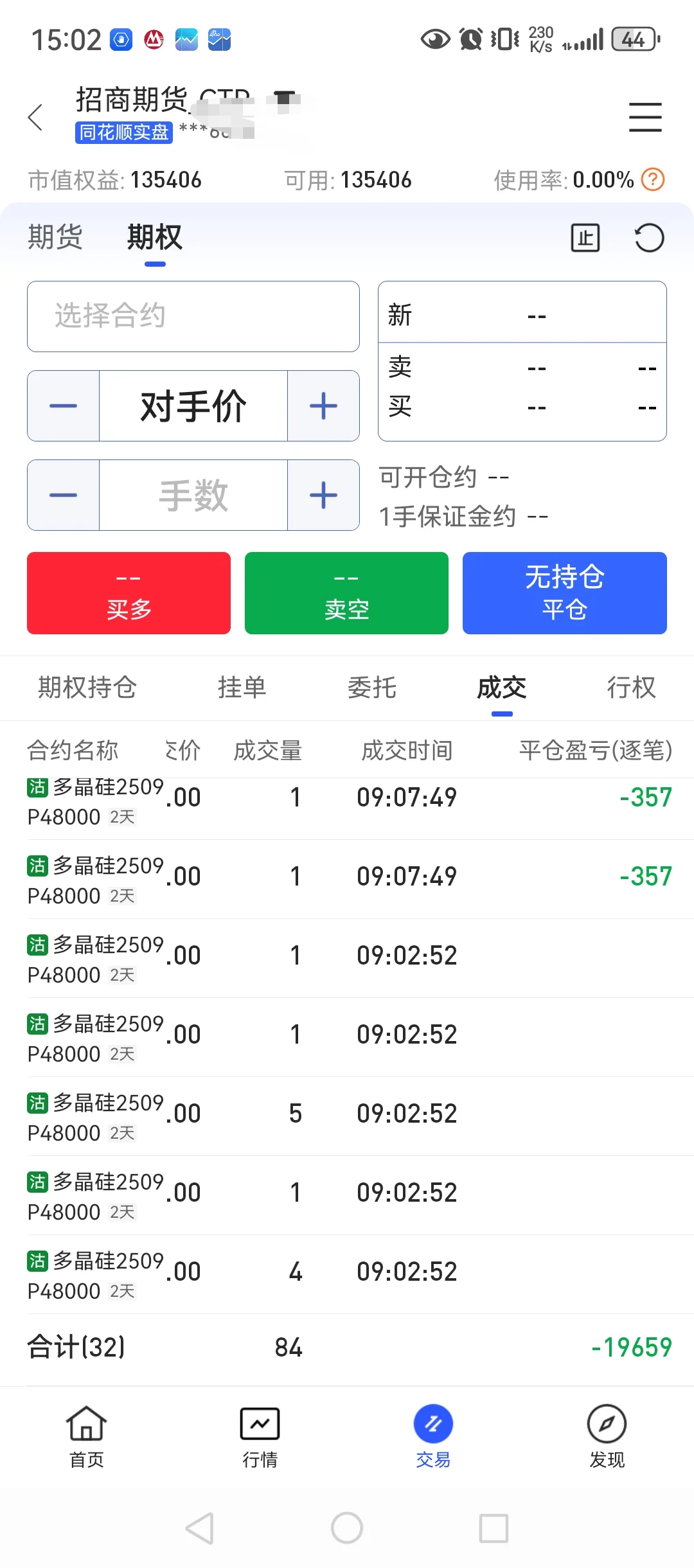
Task: Switch to the 期货 tab
Action: (55, 237)
